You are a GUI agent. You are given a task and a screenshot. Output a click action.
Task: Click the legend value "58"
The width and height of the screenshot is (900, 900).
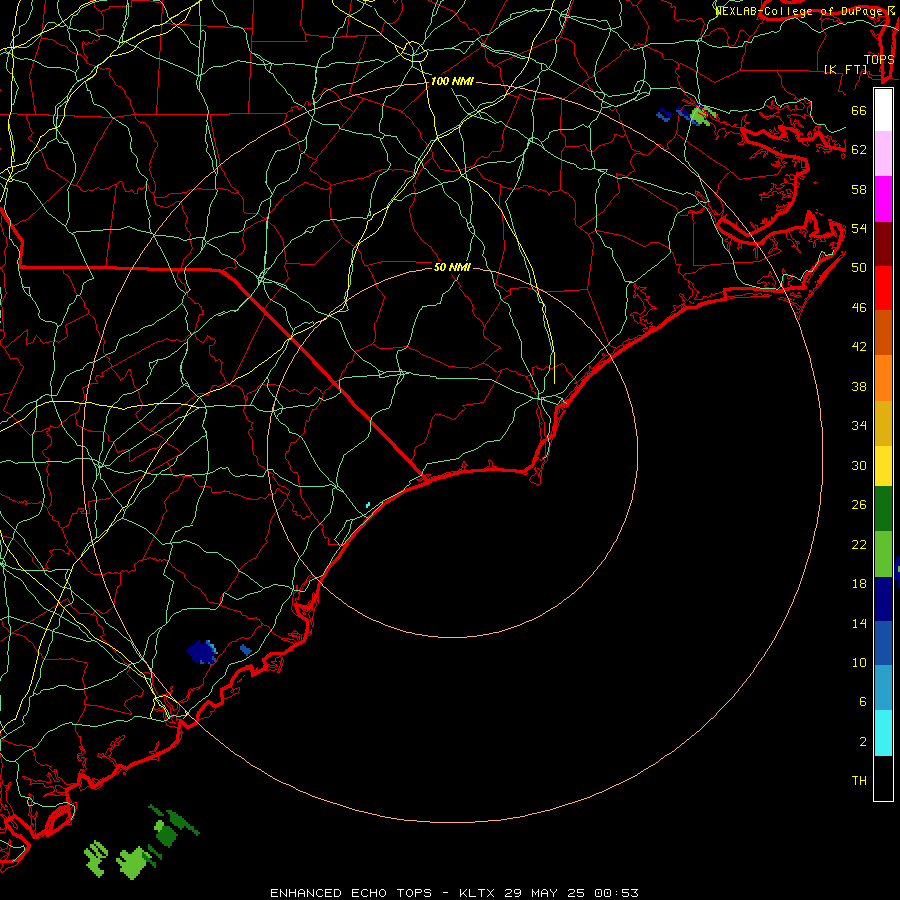[859, 189]
